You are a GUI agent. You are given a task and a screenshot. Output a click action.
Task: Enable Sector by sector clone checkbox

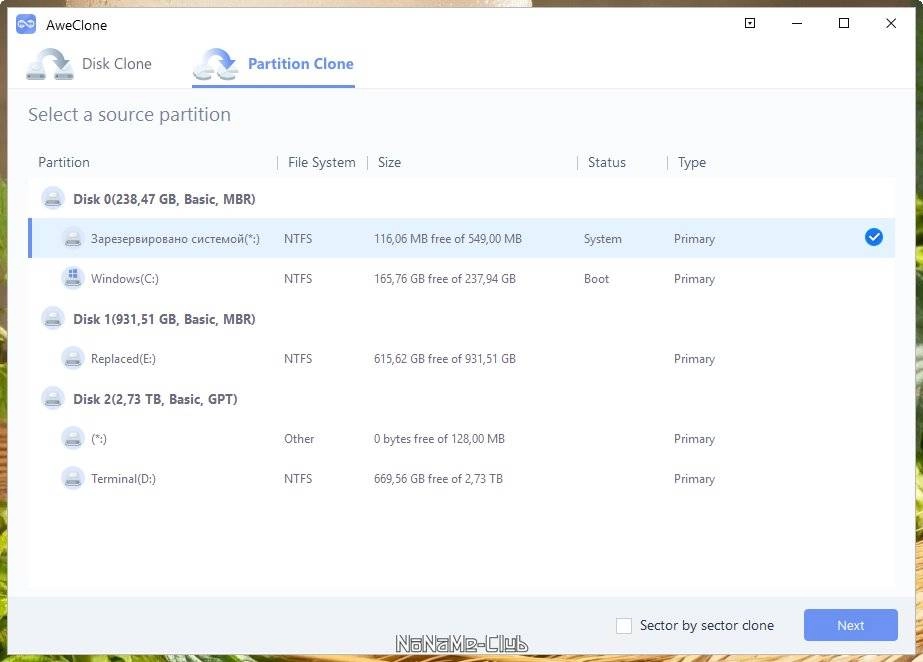point(624,625)
